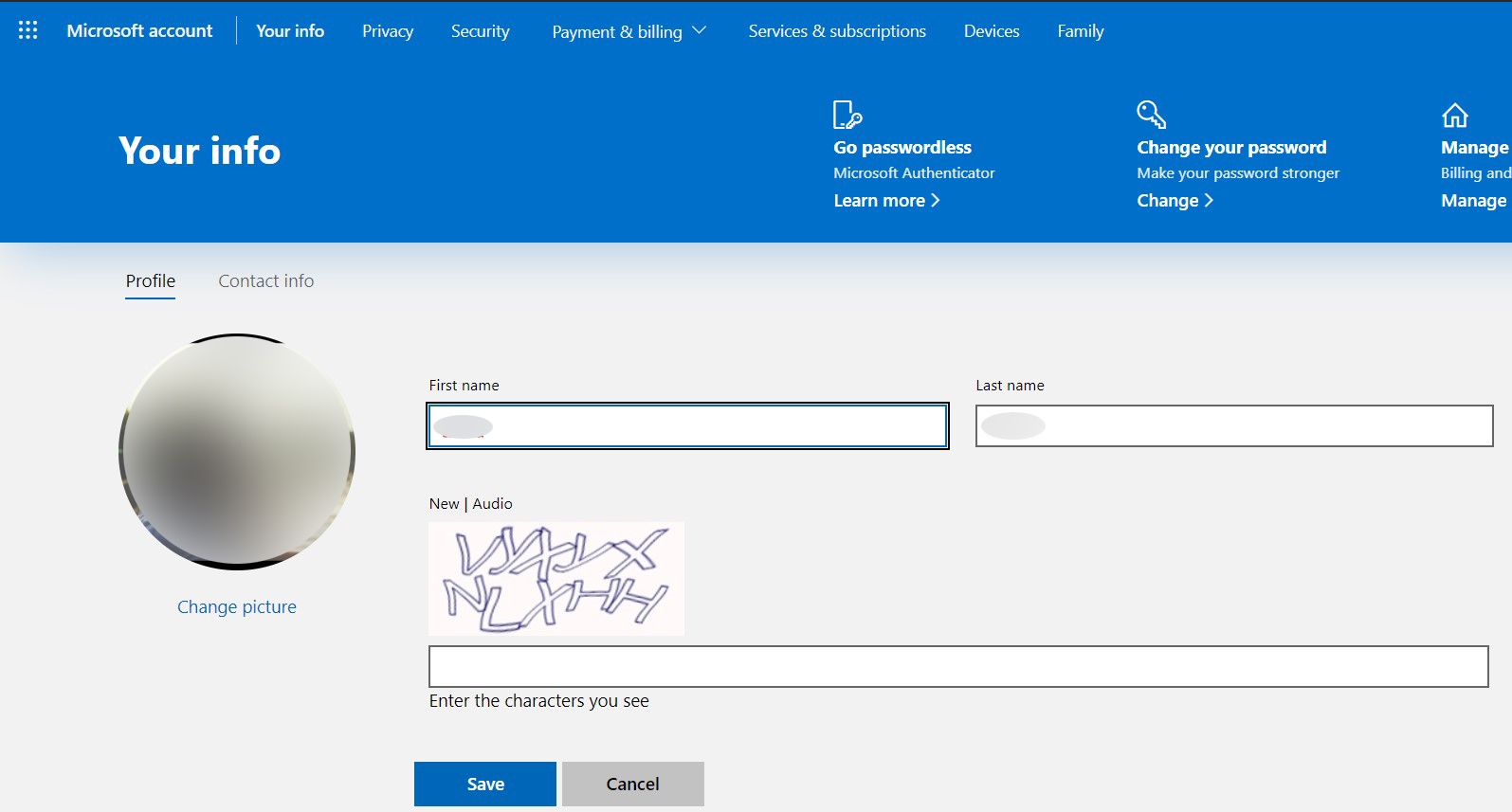1512x812 pixels.
Task: Go to the Privacy nav item
Action: coord(388,31)
